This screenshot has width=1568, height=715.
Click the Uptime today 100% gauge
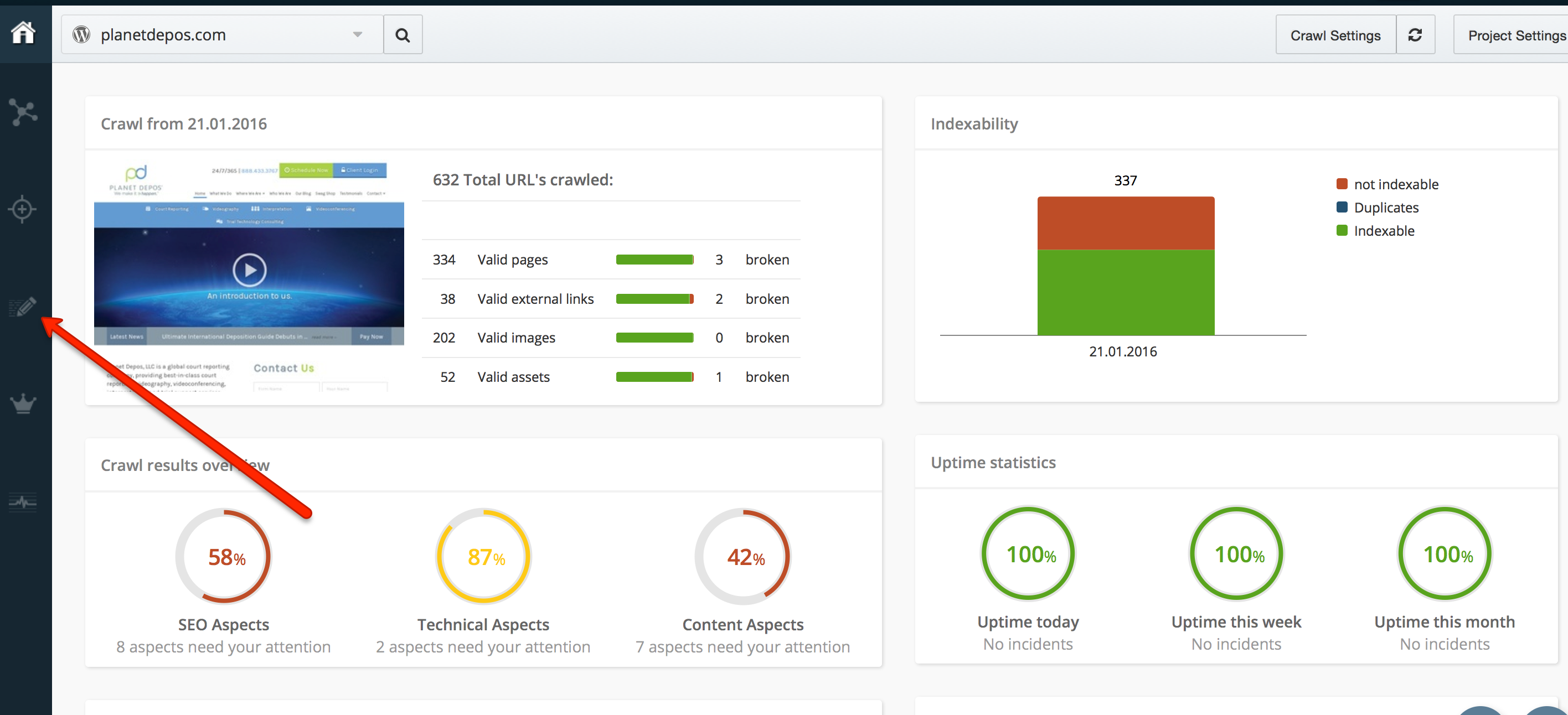1028,554
